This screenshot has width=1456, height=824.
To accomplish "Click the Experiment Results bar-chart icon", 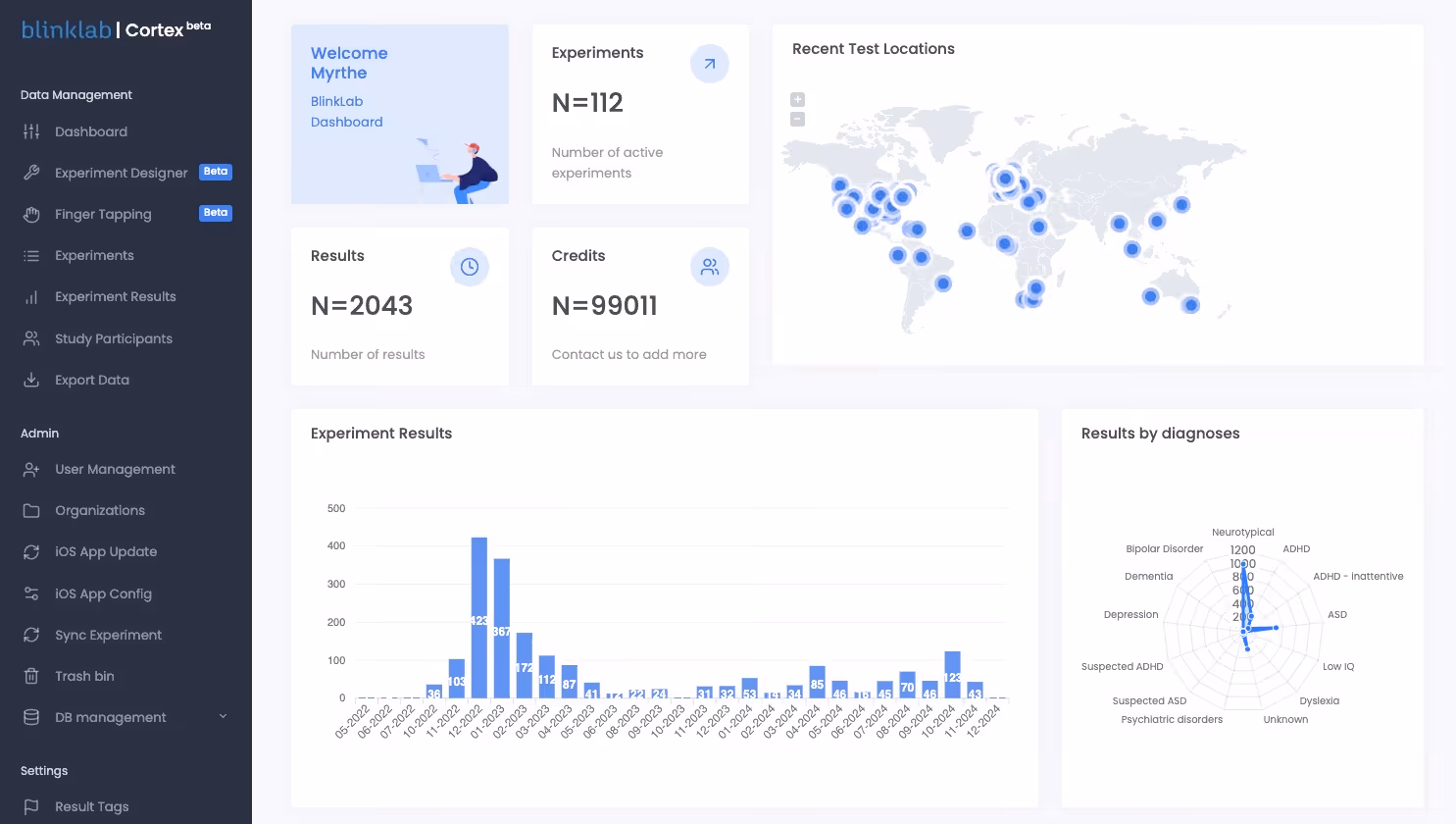I will 31,297.
